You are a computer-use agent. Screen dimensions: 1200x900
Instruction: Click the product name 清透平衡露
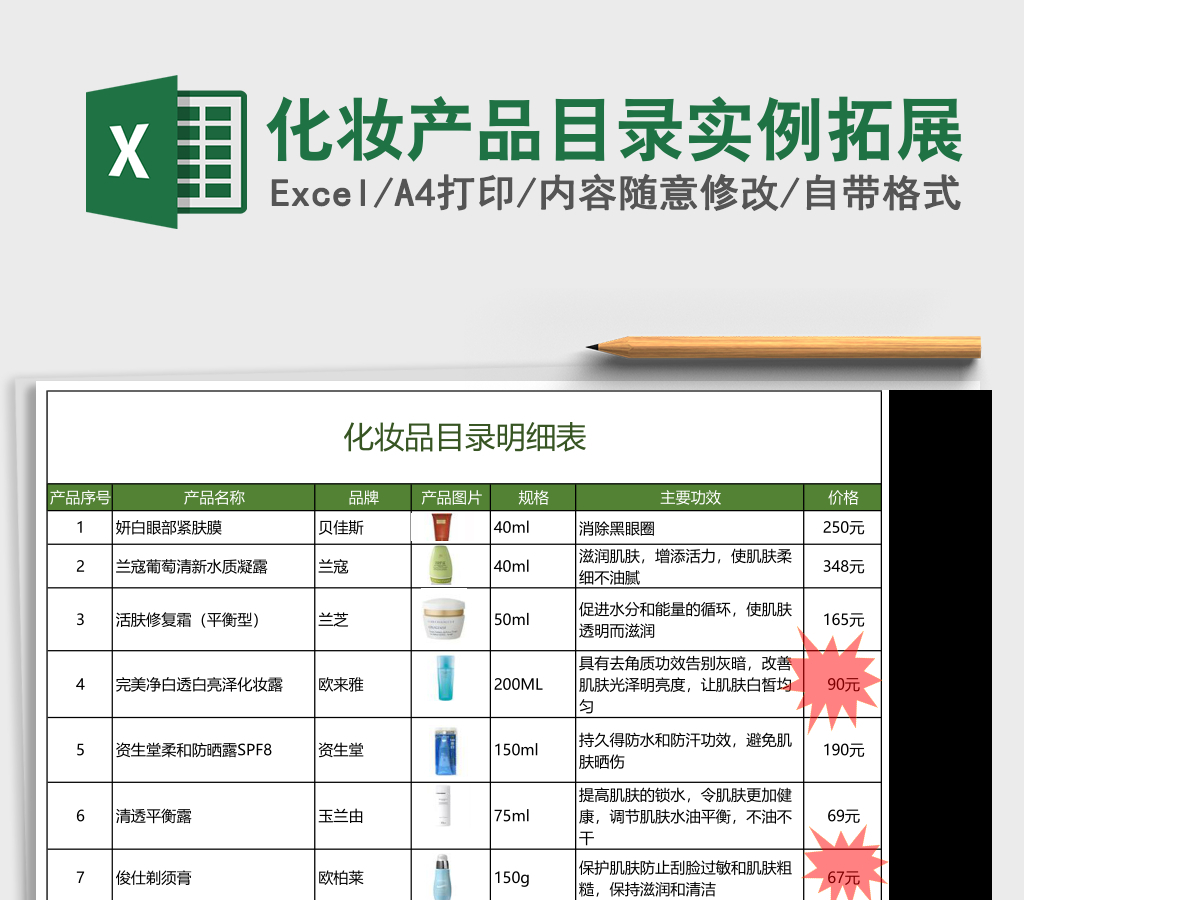click(x=153, y=815)
